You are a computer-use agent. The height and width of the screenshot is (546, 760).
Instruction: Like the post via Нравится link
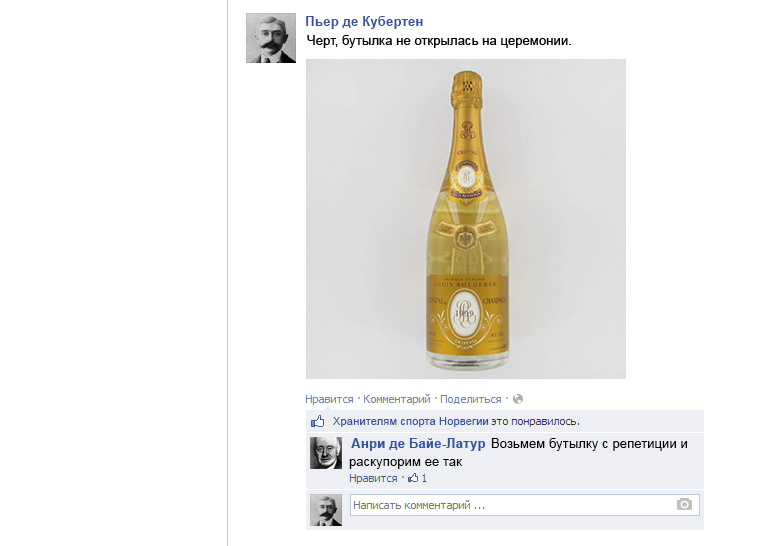click(329, 399)
